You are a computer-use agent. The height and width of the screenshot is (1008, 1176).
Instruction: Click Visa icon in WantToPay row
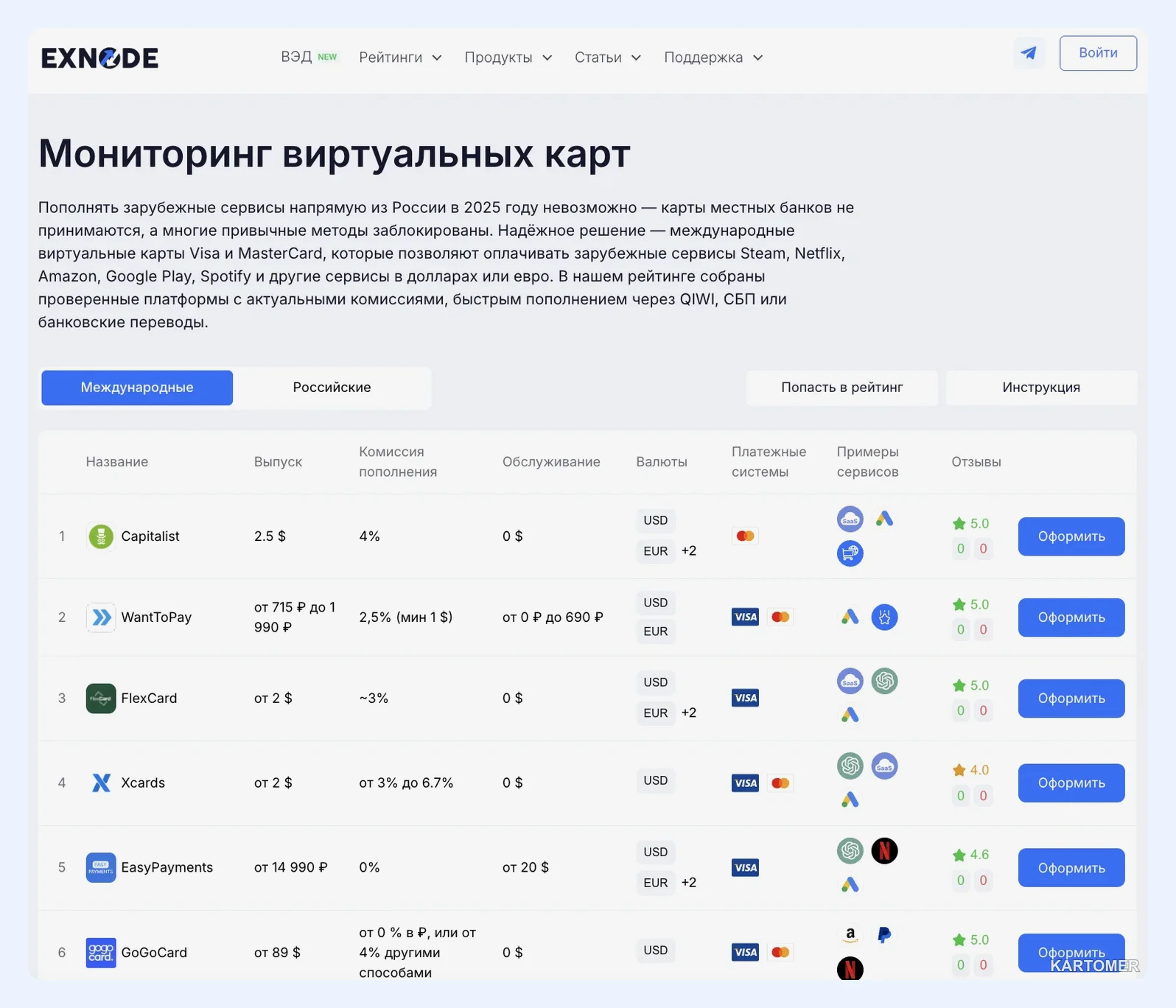745,617
